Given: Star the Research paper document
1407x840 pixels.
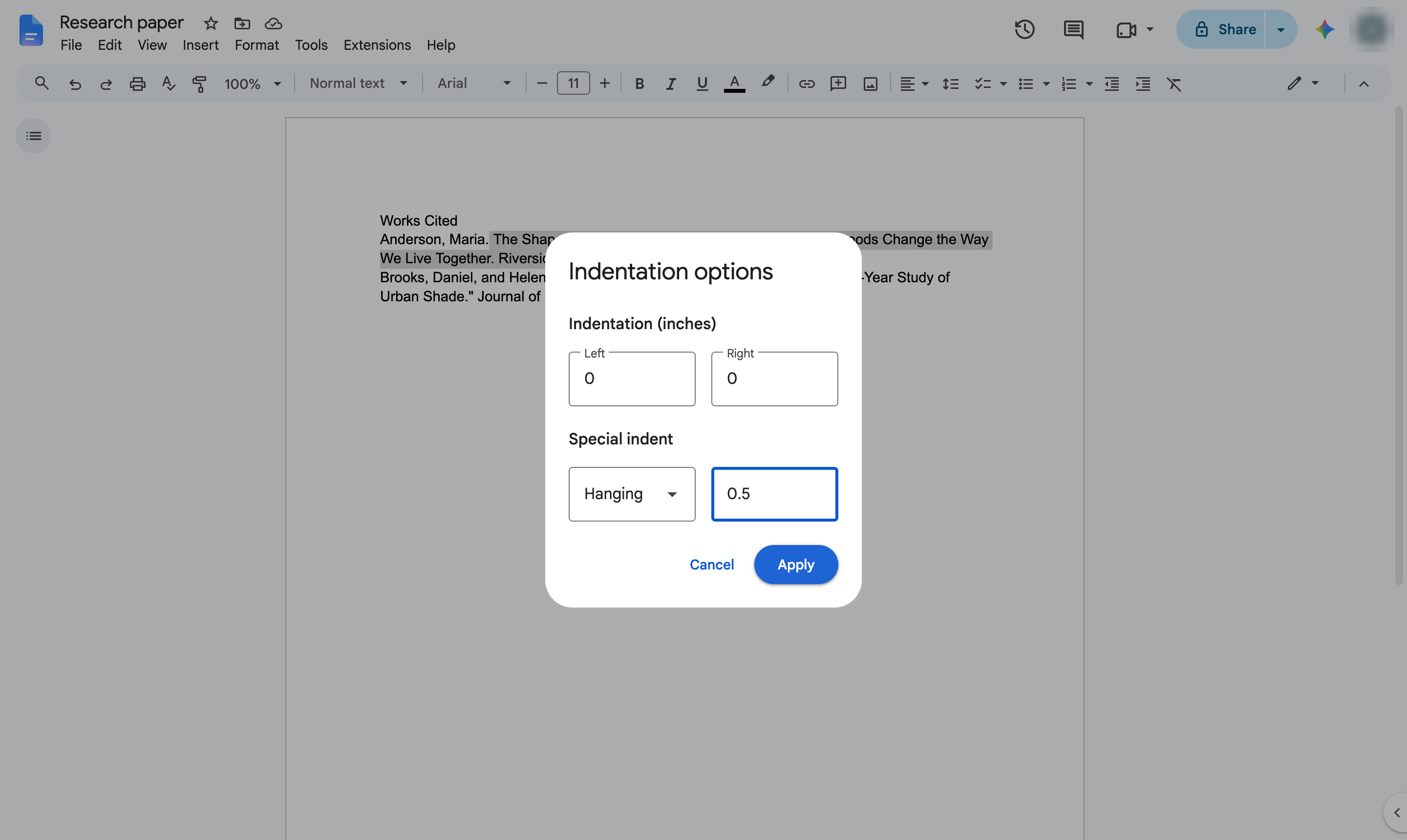Looking at the screenshot, I should [211, 23].
